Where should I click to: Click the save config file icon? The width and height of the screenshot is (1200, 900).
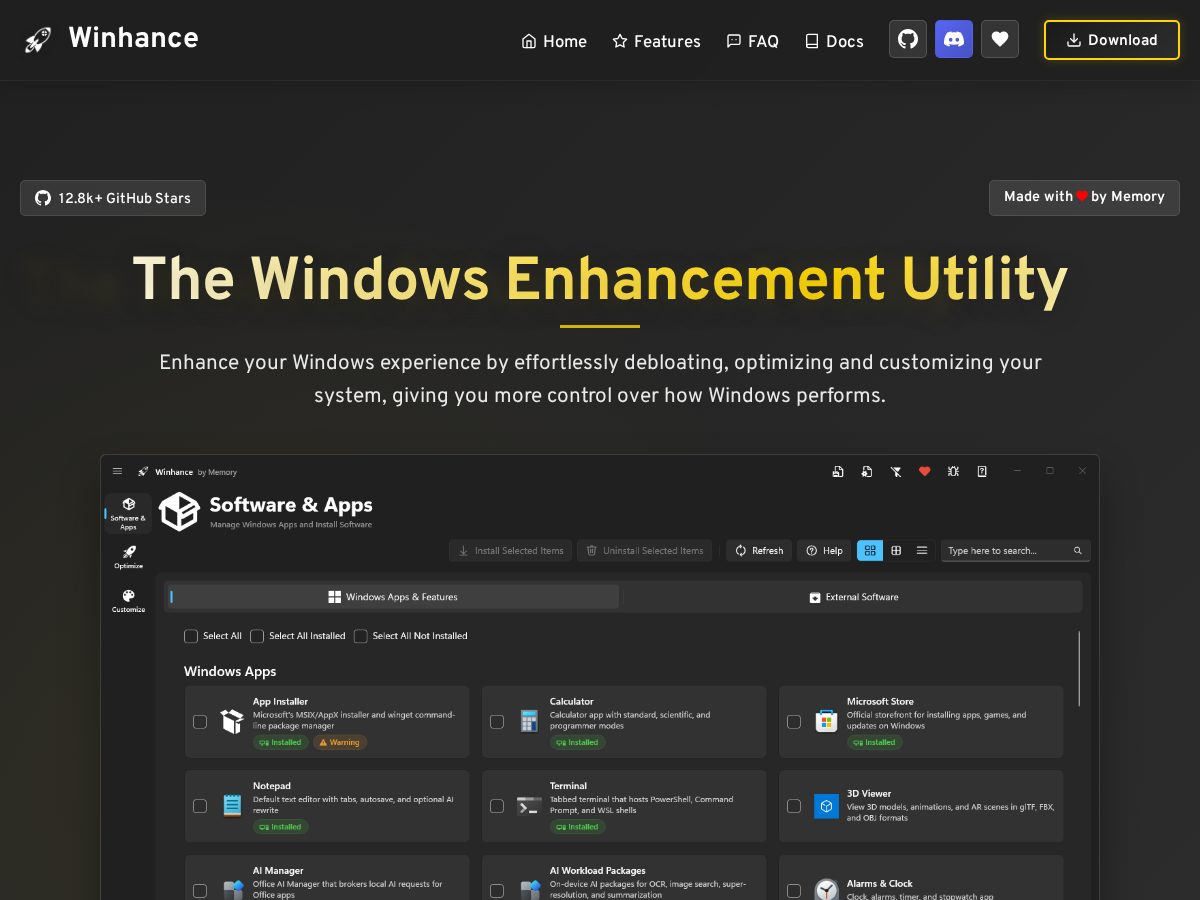[x=838, y=471]
